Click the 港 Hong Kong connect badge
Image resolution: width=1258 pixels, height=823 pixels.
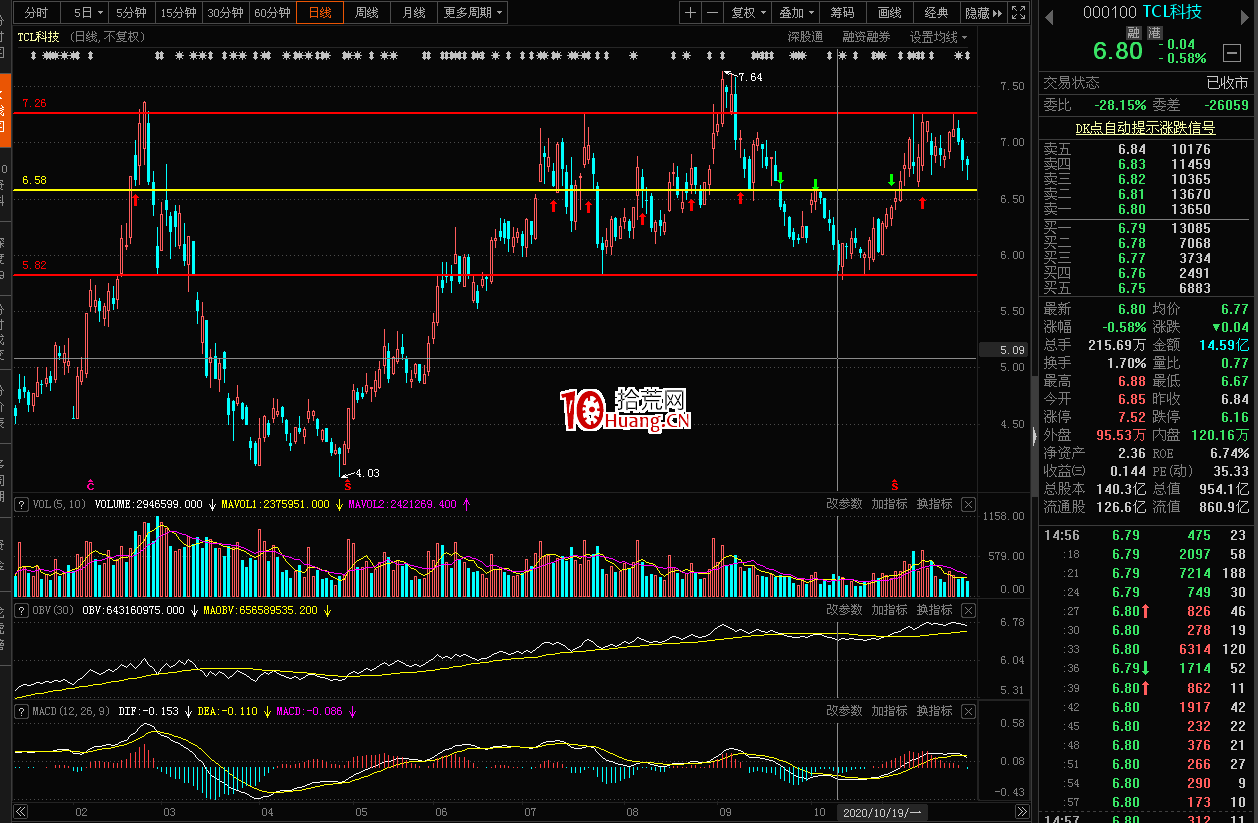coord(1154,33)
